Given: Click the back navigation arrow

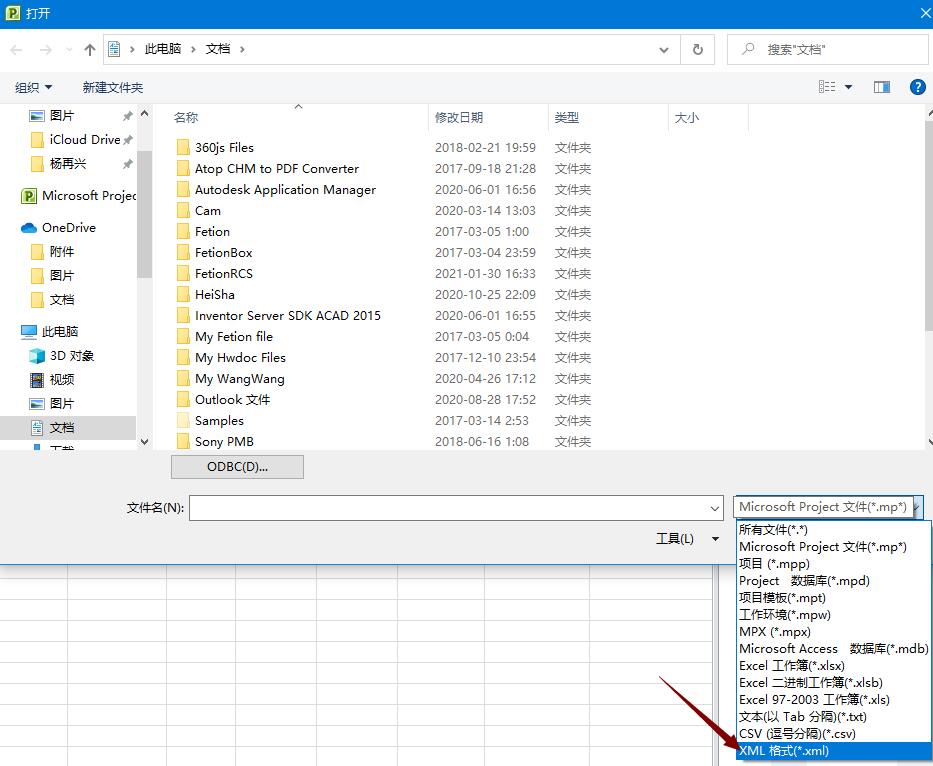Looking at the screenshot, I should tap(17, 49).
